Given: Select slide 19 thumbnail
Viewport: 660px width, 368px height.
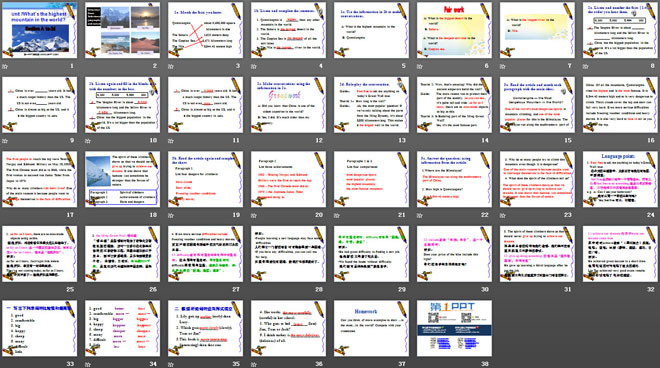Looking at the screenshot, I should coord(205,179).
